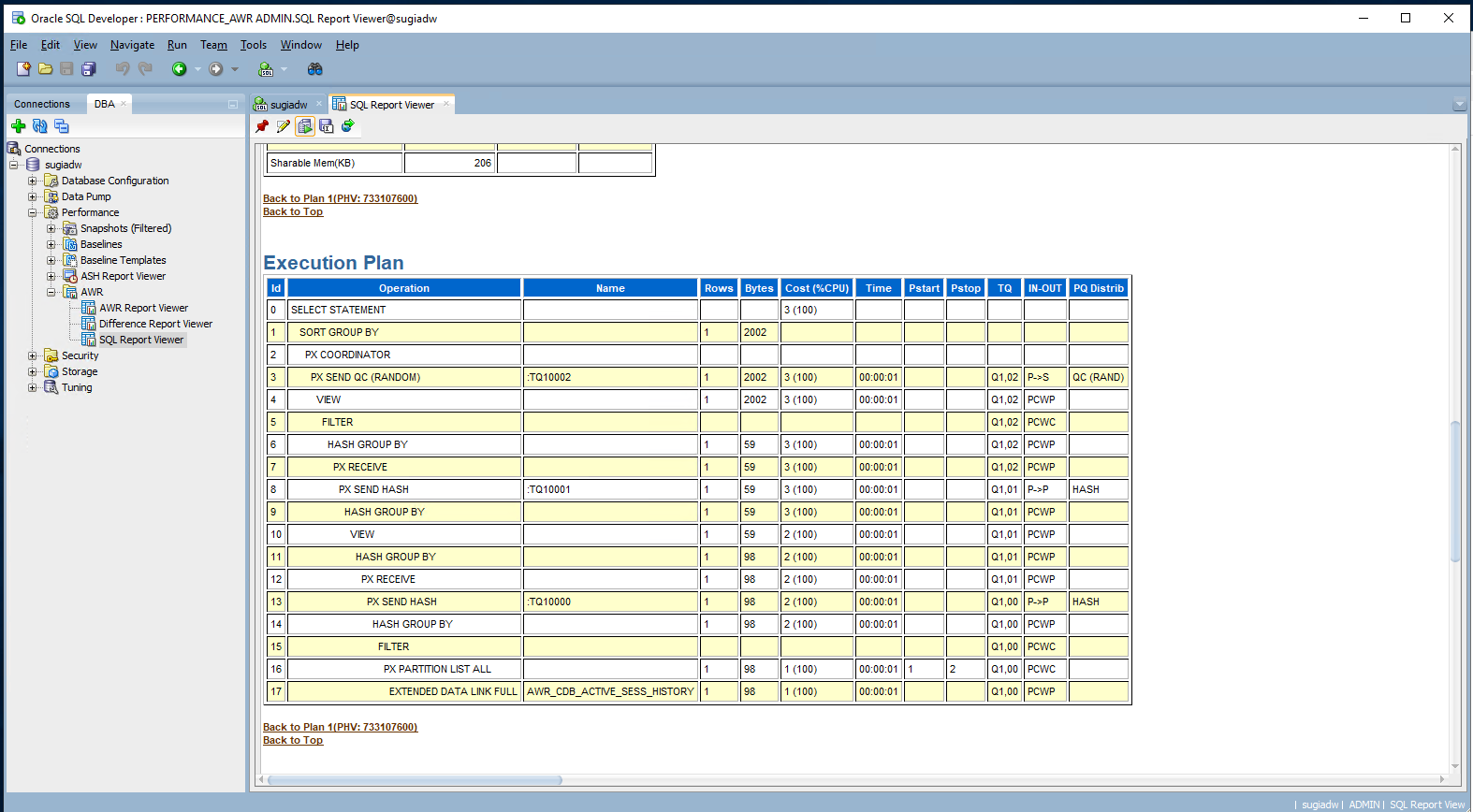Click the Baseline Templates node icon
The width and height of the screenshot is (1473, 812).
pos(70,260)
